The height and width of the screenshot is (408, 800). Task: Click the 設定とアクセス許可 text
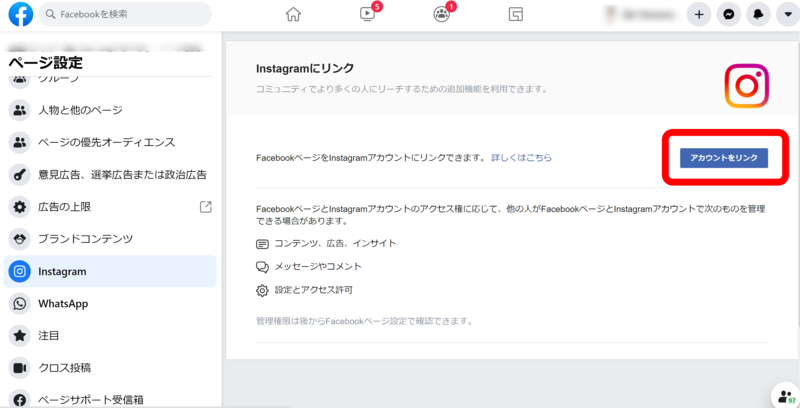coord(314,290)
